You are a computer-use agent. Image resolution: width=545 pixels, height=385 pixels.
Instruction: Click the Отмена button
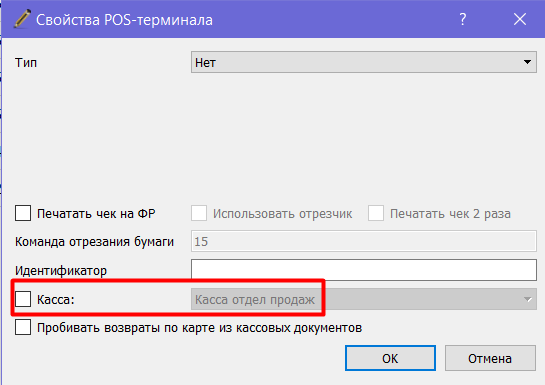[x=490, y=358]
